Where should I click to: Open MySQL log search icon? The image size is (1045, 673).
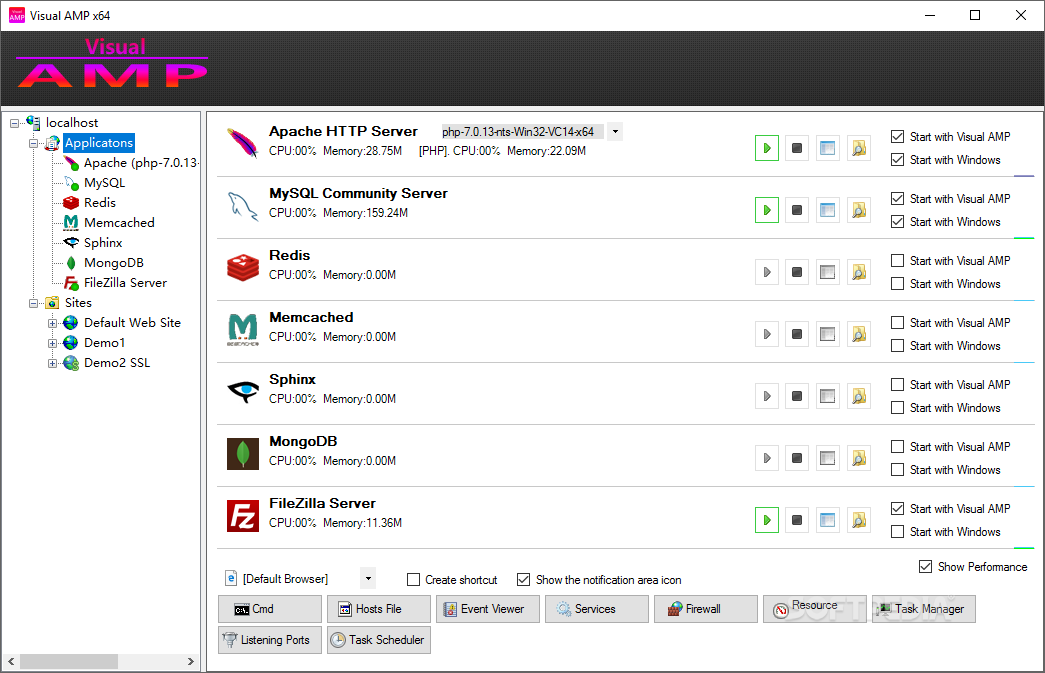859,210
